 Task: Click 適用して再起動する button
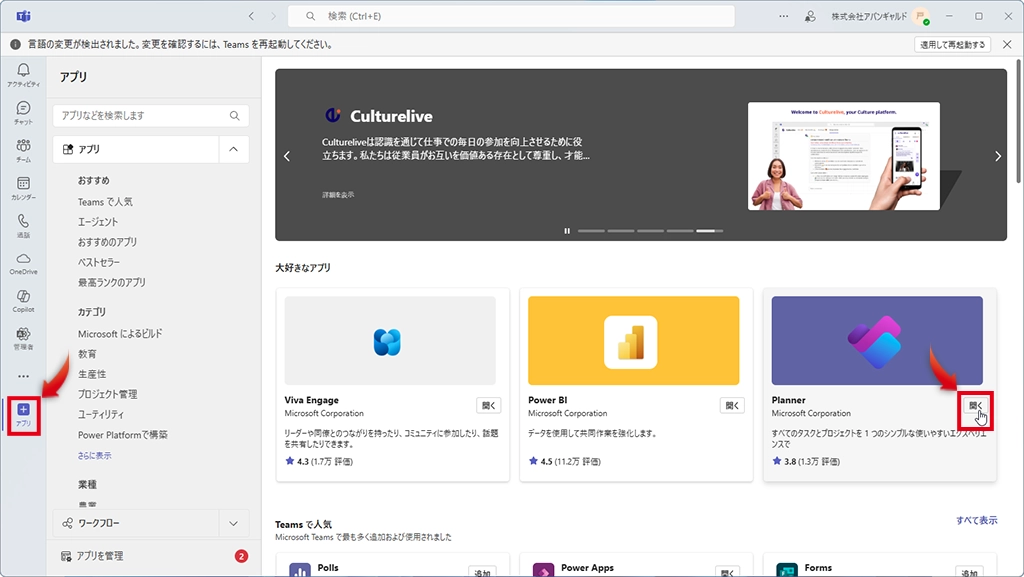click(x=952, y=44)
